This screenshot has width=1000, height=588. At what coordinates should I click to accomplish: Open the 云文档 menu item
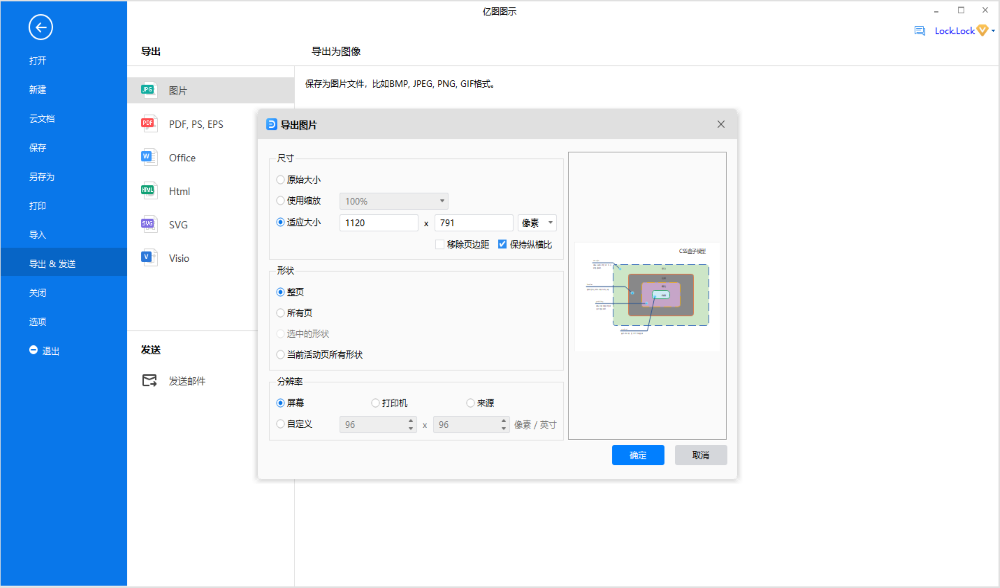(x=42, y=119)
